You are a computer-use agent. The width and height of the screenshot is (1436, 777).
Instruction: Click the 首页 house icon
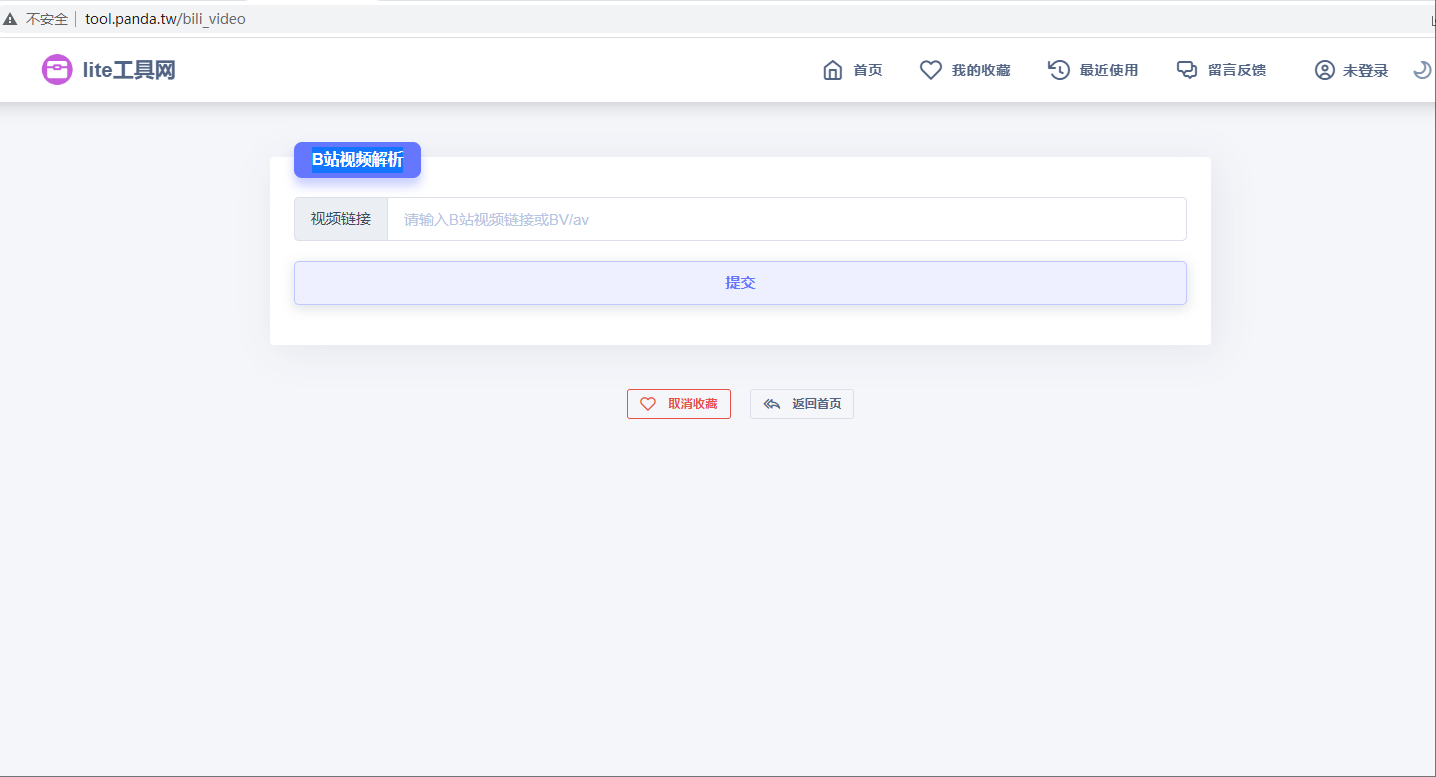(832, 70)
